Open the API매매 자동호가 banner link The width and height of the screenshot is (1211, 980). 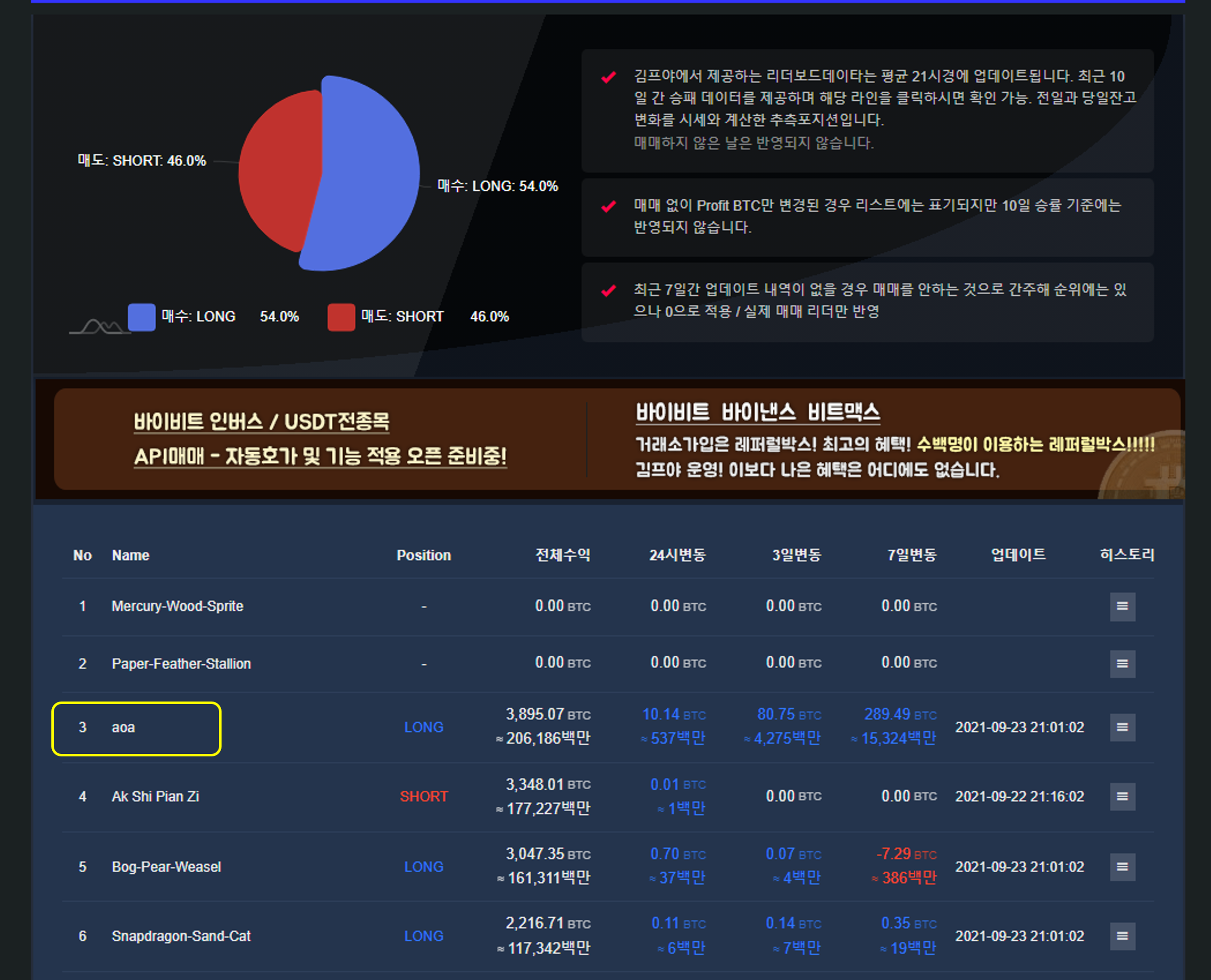320,456
